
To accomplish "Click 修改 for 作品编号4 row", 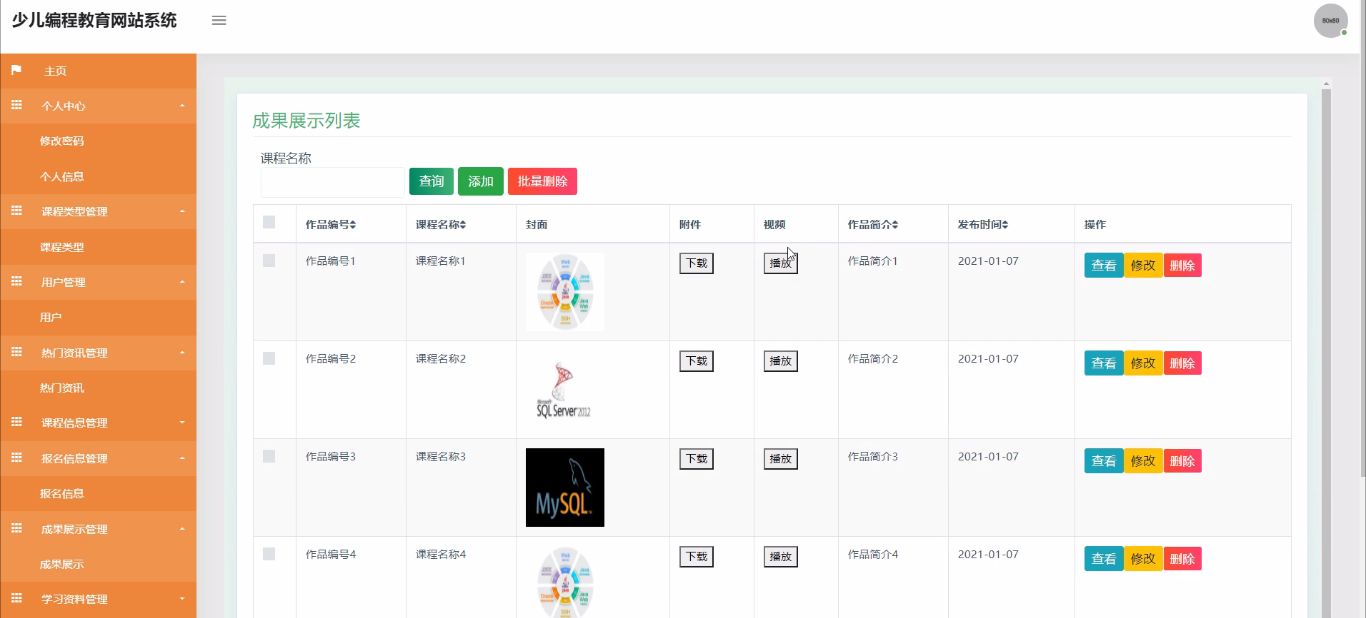I will (x=1143, y=559).
